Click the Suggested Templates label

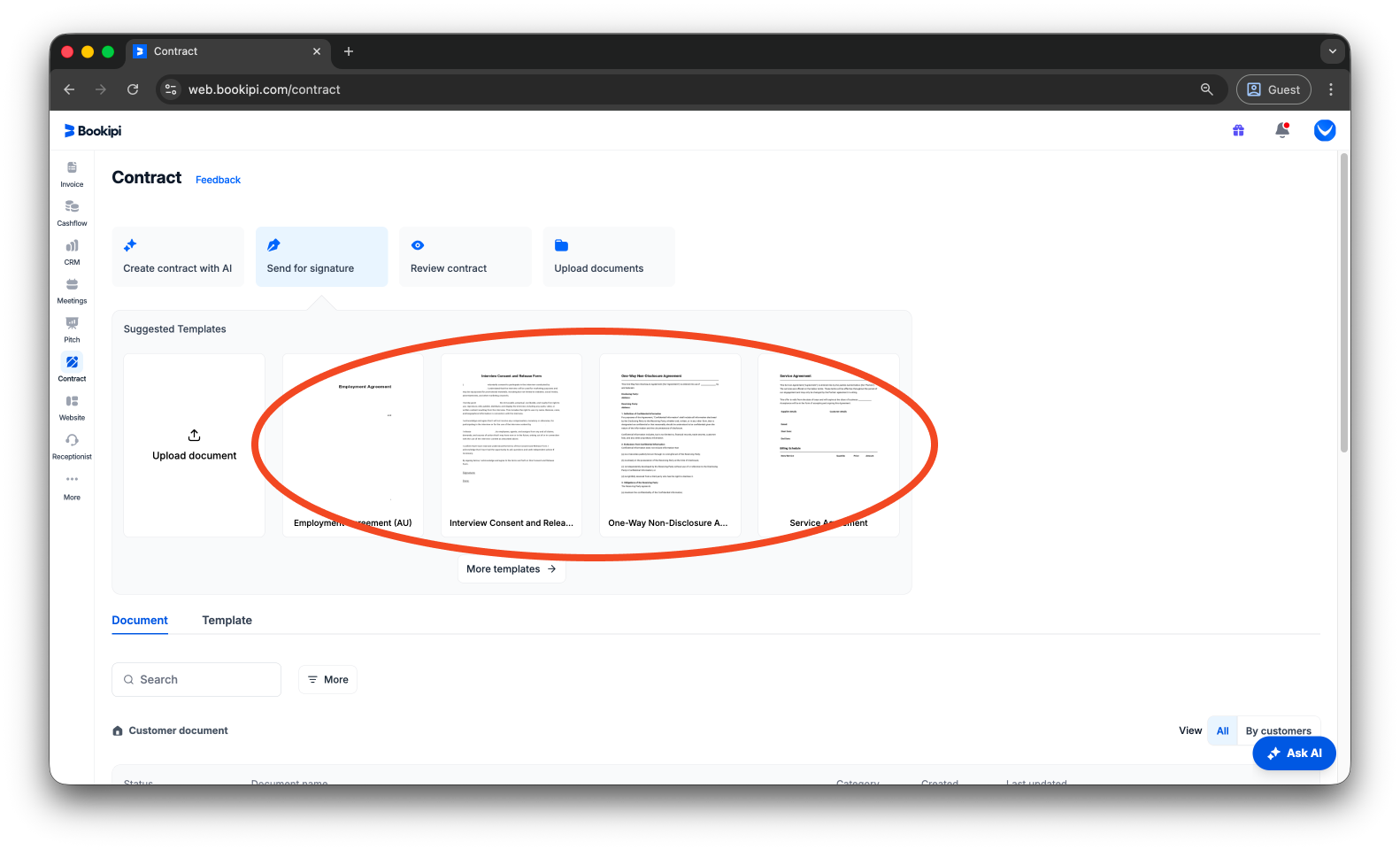pos(174,329)
